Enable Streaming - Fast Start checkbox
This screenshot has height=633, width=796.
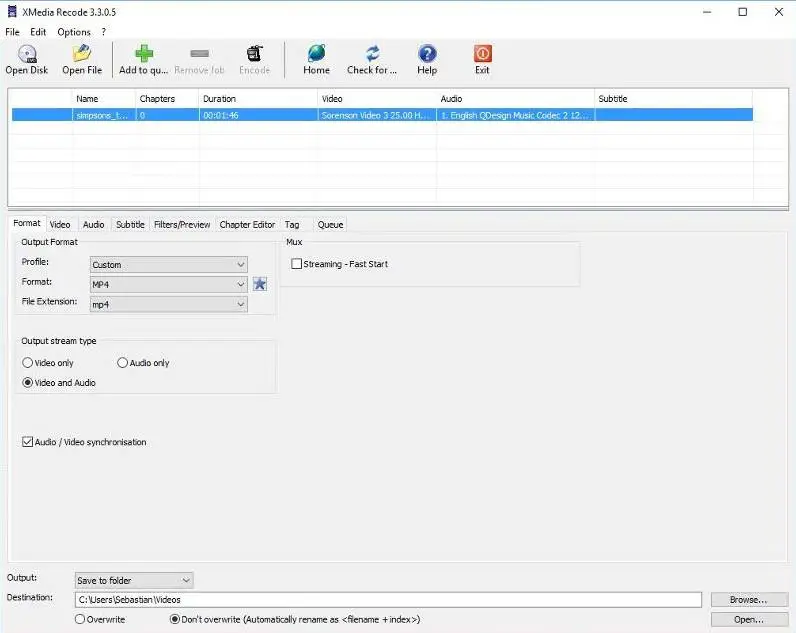[x=296, y=264]
